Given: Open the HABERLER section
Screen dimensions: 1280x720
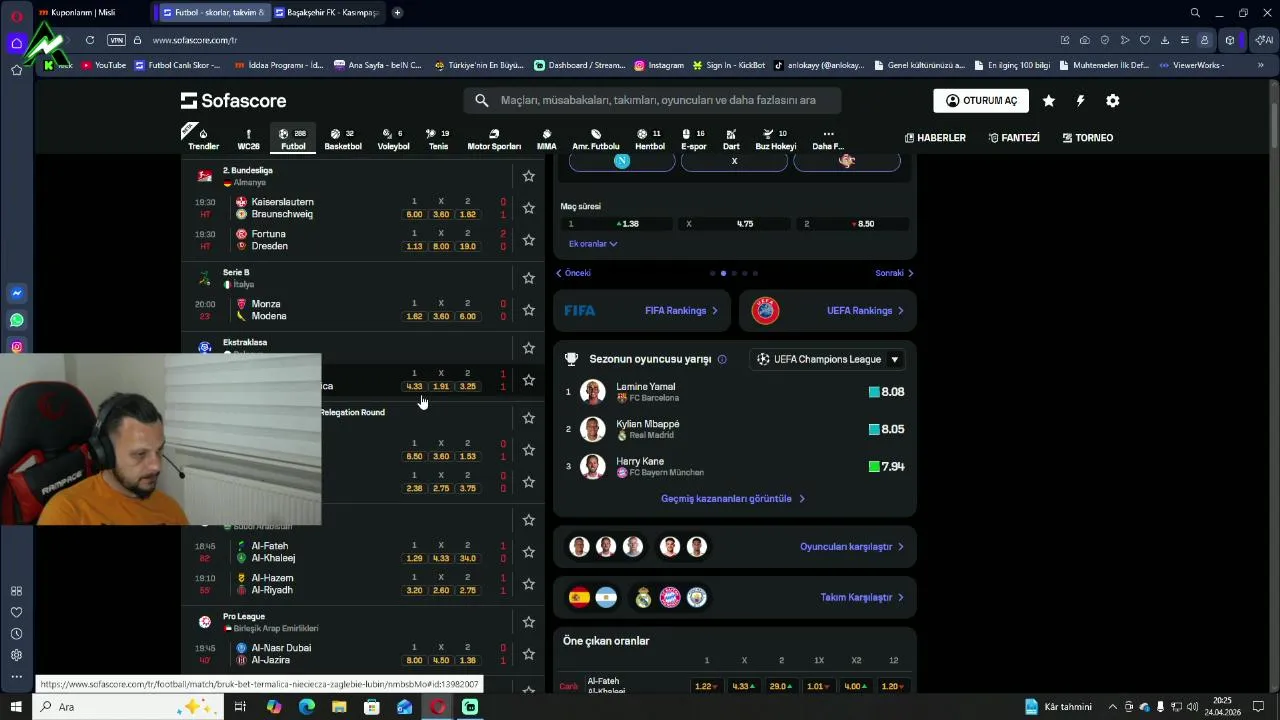Looking at the screenshot, I should click(935, 138).
